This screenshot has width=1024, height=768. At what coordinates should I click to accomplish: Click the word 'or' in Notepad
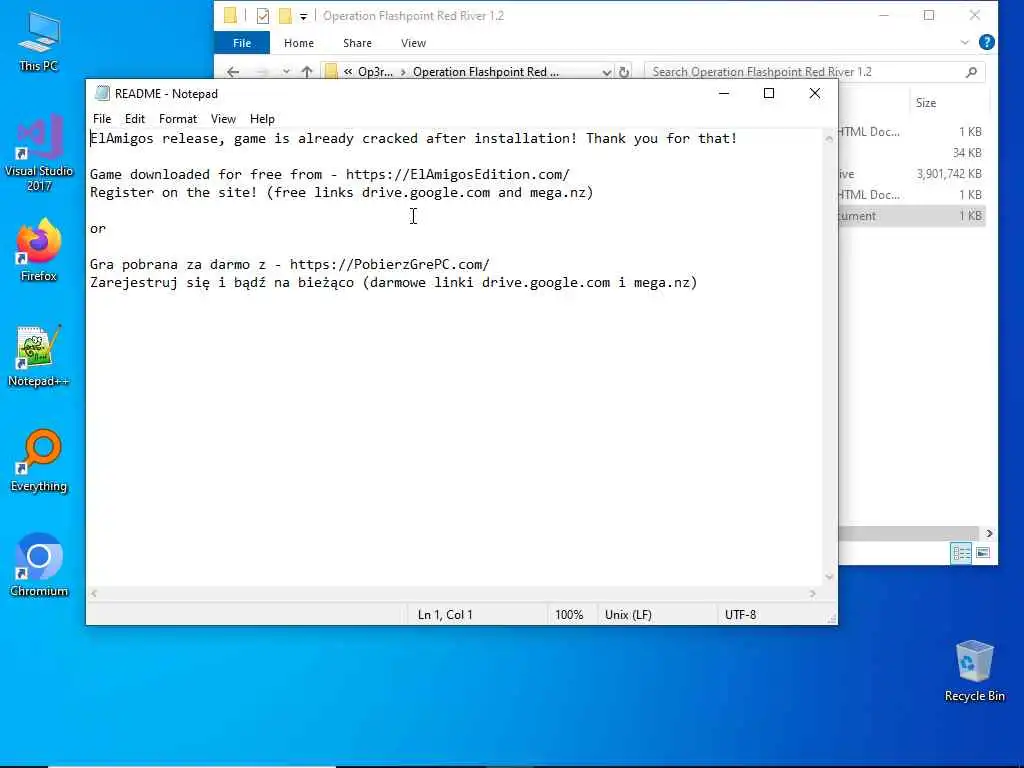click(x=98, y=229)
